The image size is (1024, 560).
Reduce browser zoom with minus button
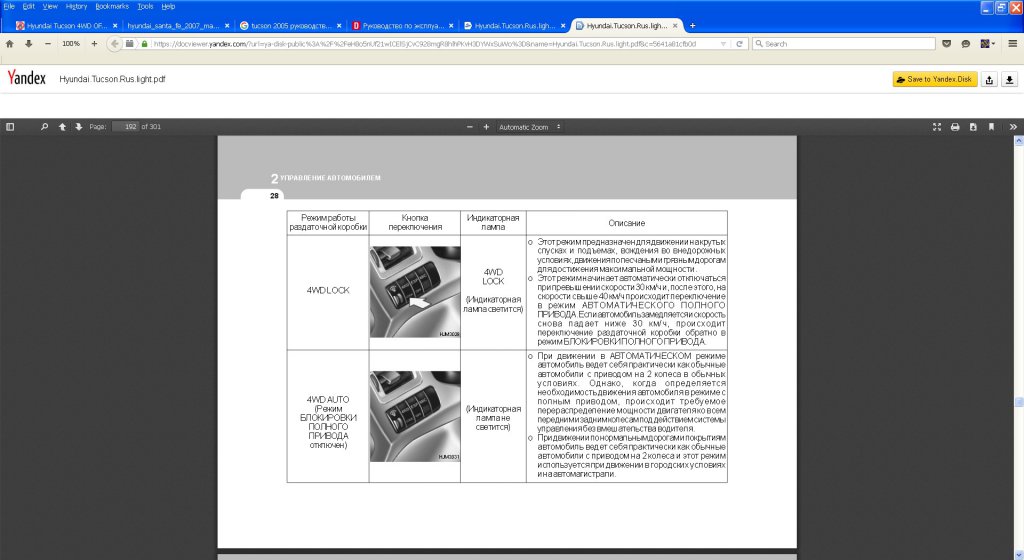[48, 44]
